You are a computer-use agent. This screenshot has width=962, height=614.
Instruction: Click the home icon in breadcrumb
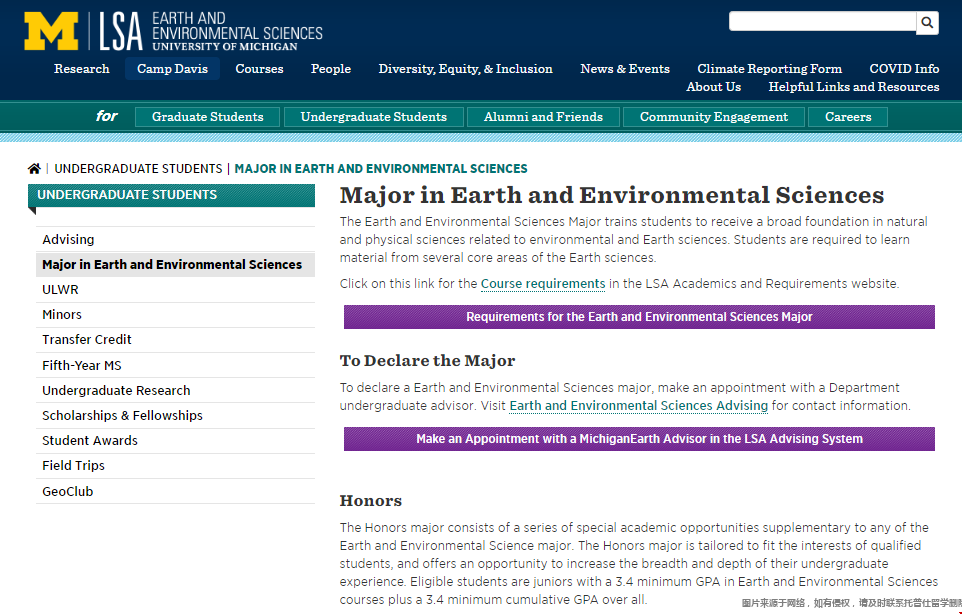click(35, 169)
